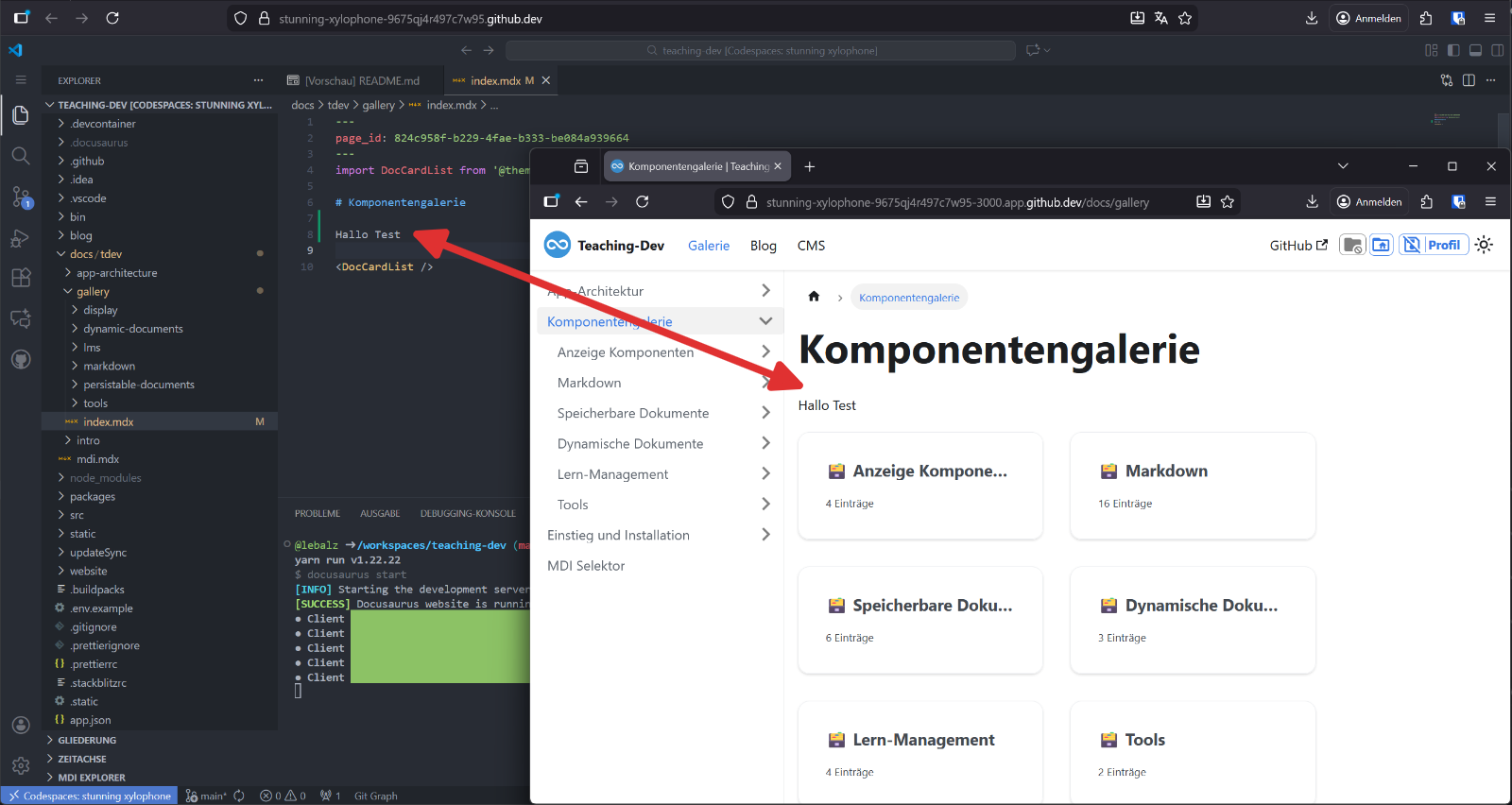Open Manage gear icon in activity bar
This screenshot has height=805, width=1512.
point(21,765)
